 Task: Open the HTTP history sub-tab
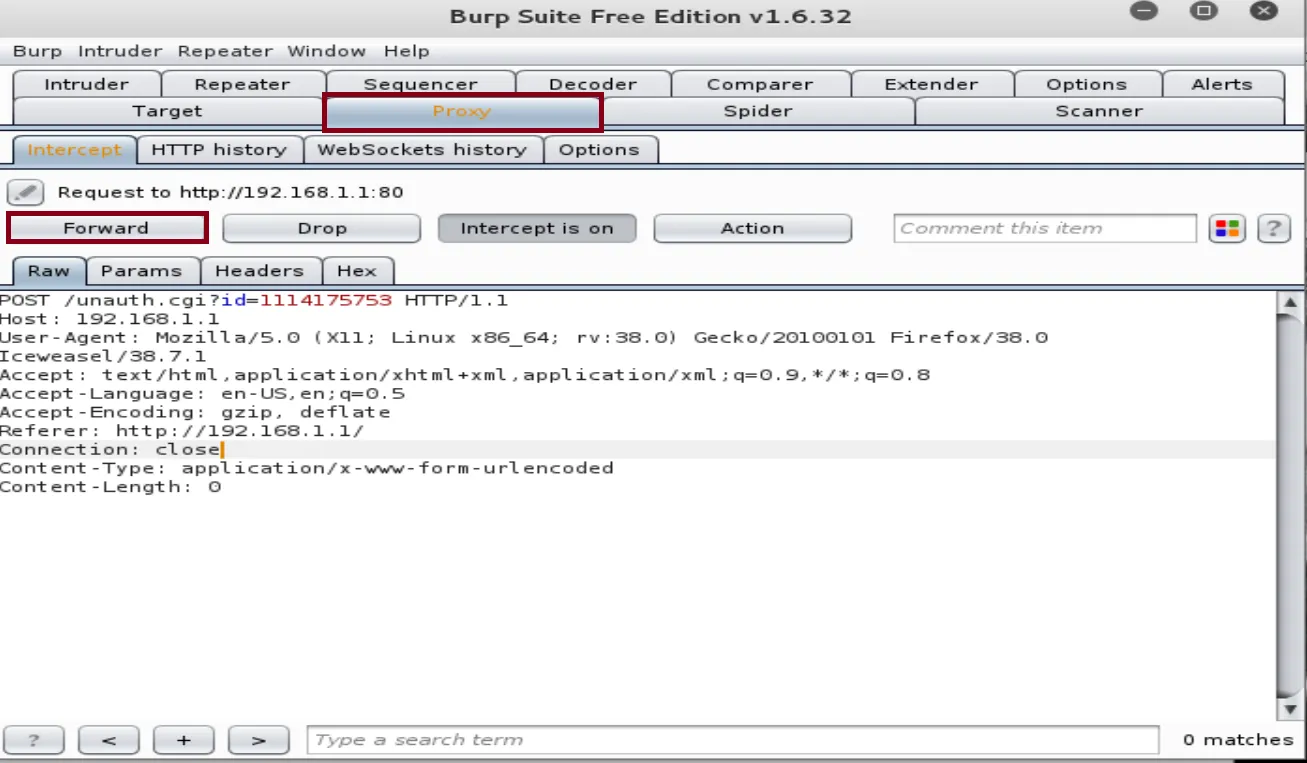219,150
